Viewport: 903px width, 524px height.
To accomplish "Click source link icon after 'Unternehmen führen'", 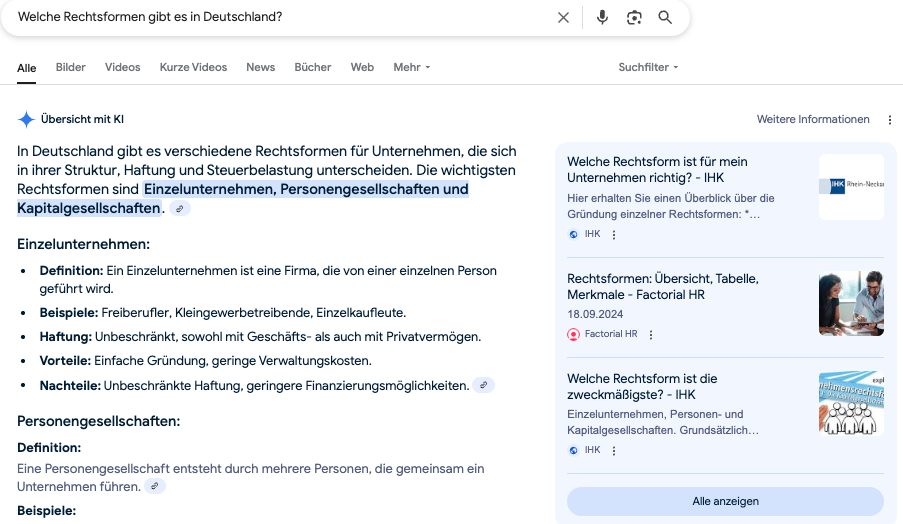I will coord(154,486).
